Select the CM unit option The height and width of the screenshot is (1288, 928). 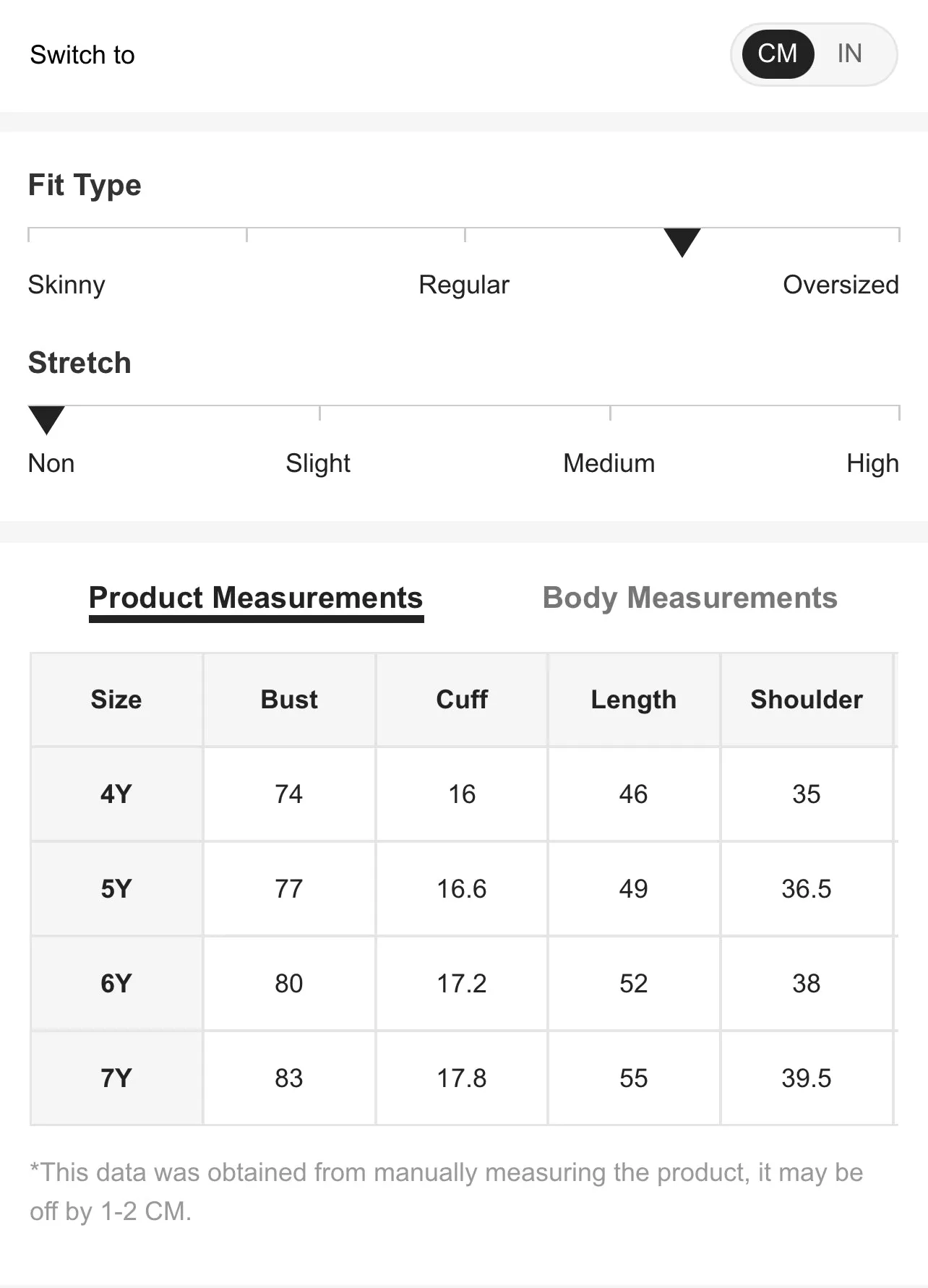pos(778,53)
